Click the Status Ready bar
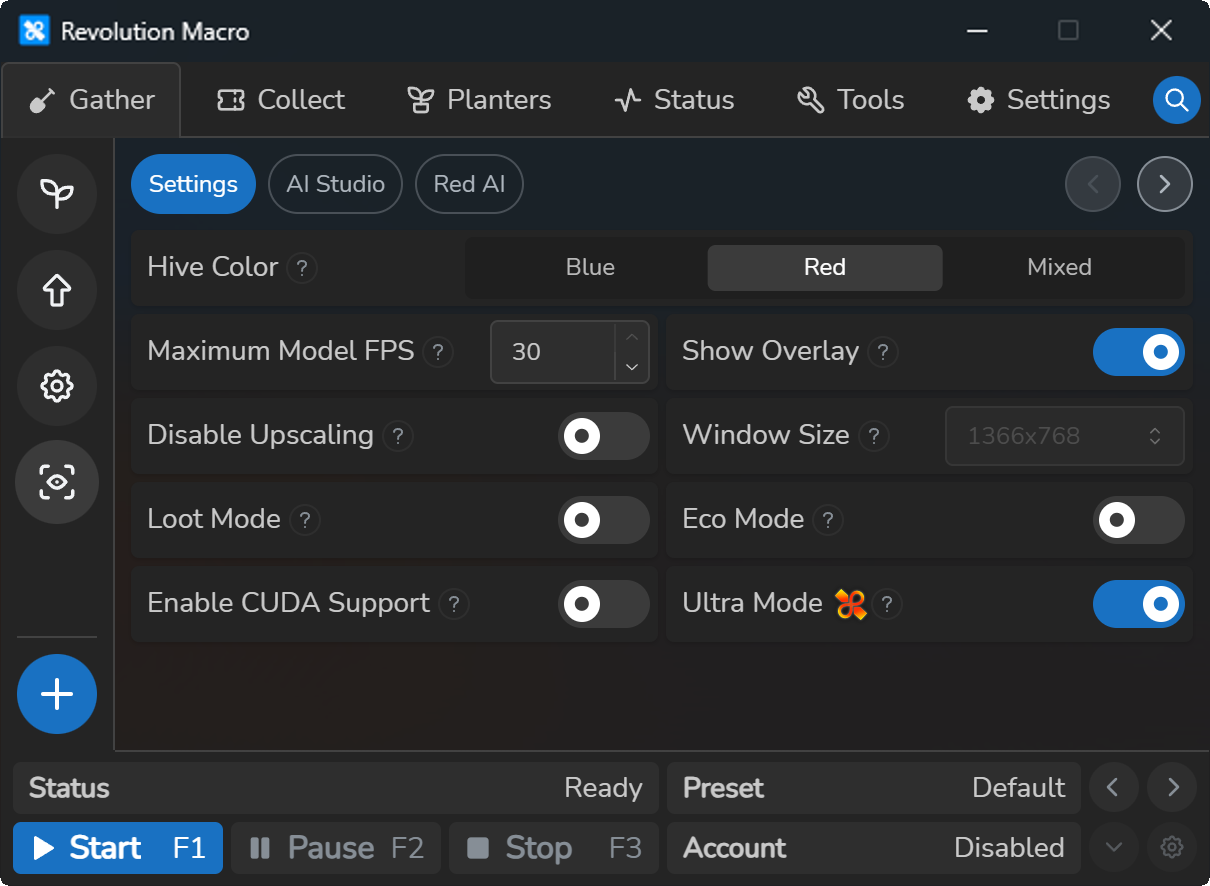 (336, 788)
